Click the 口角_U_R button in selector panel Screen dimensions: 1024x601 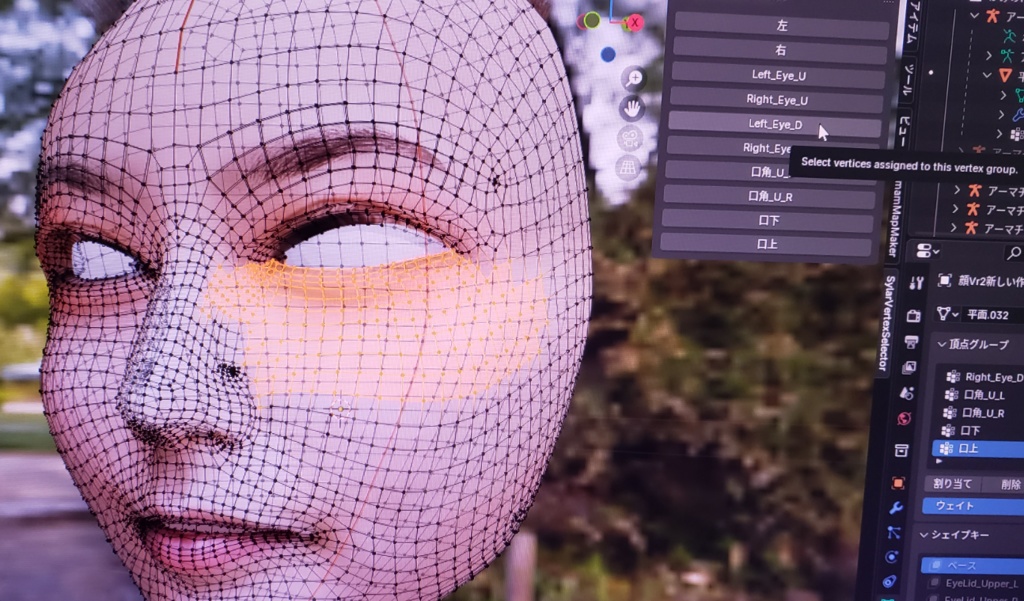769,197
